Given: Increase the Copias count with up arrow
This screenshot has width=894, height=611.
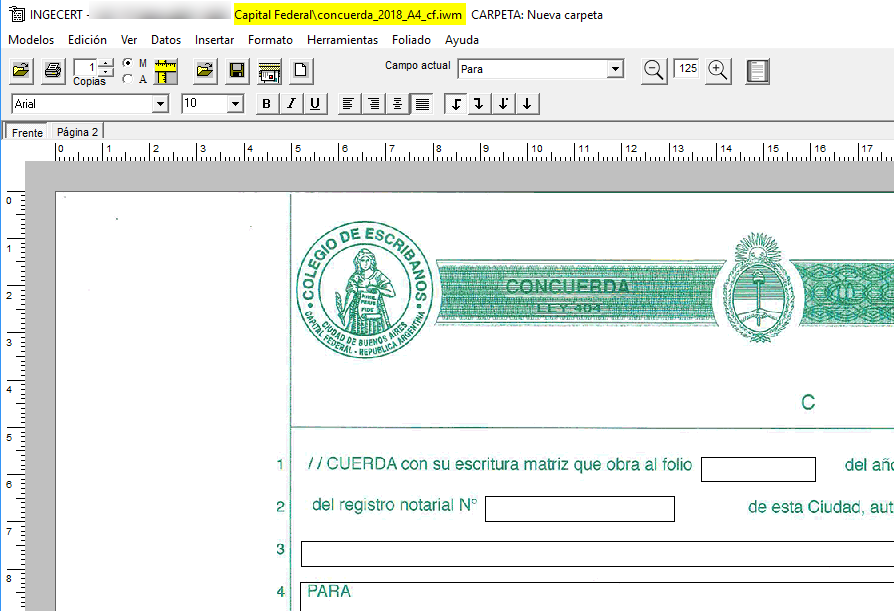Looking at the screenshot, I should pos(105,63).
